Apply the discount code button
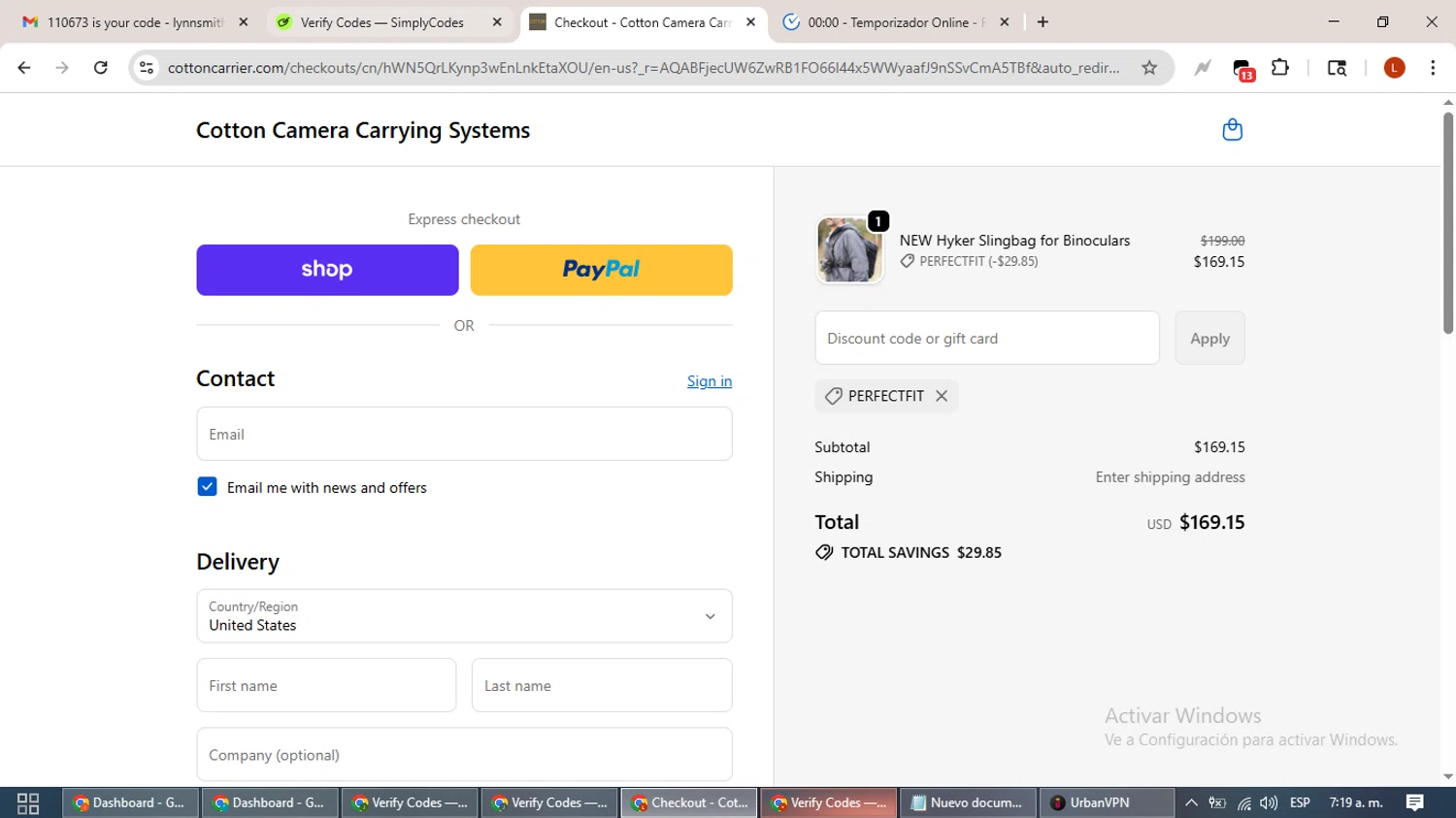 pyautogui.click(x=1209, y=339)
